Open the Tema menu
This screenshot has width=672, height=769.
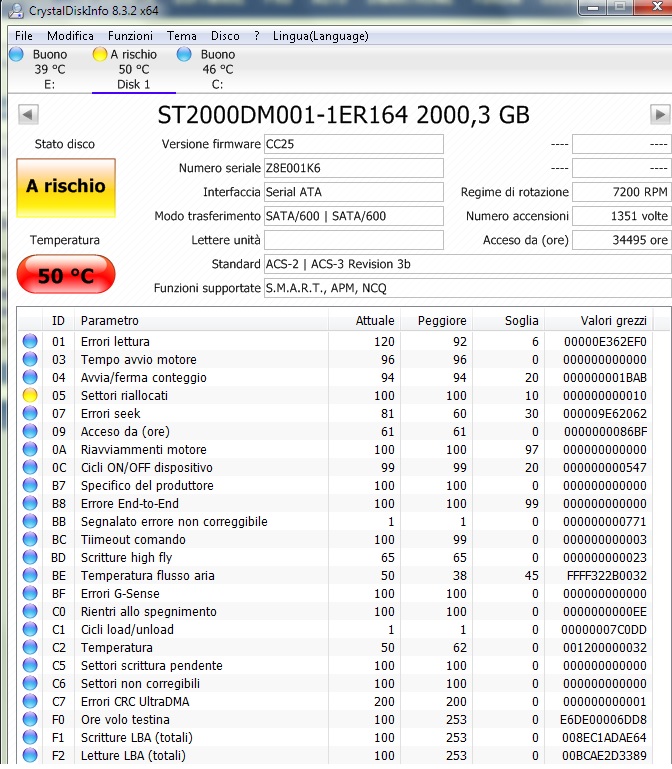point(181,36)
